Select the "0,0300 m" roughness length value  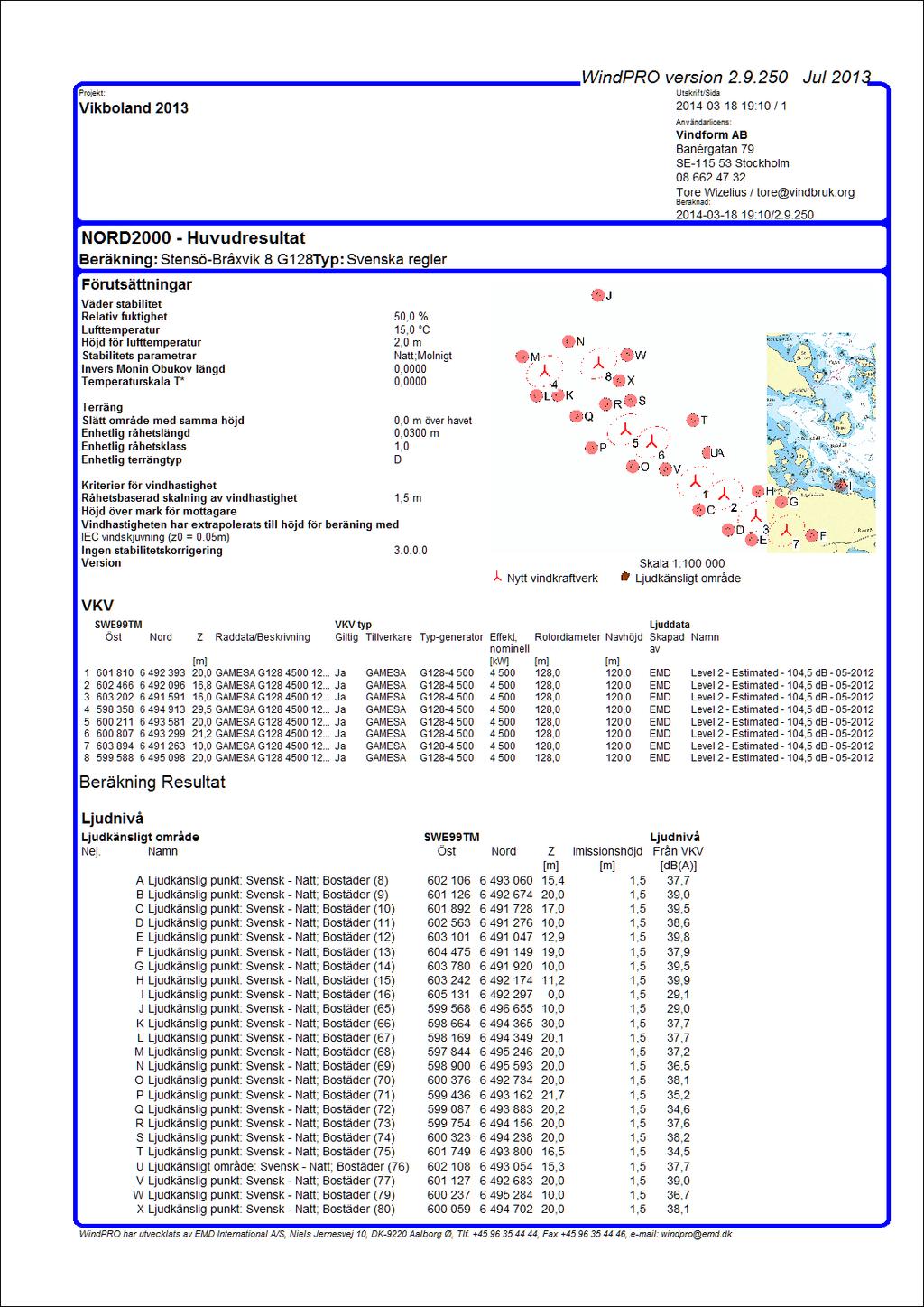(417, 433)
